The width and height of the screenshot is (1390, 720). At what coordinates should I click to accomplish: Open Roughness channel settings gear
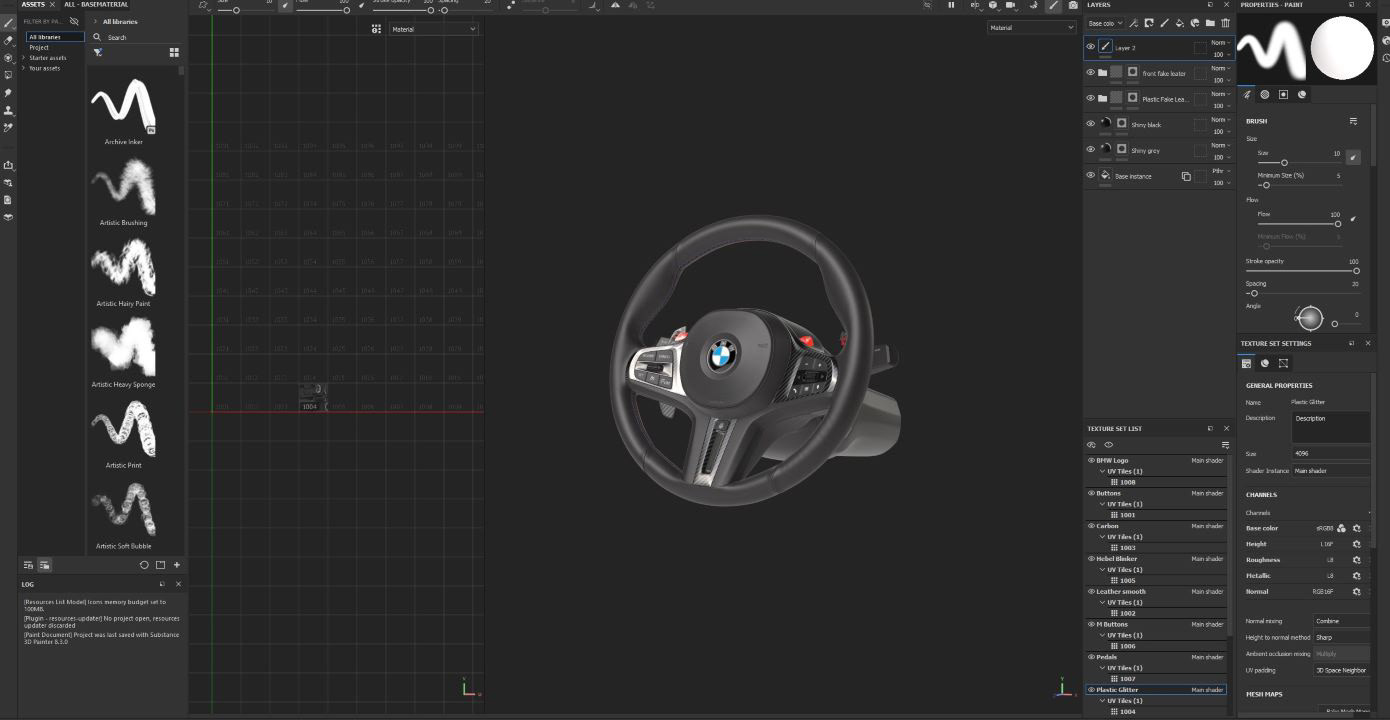coord(1357,560)
